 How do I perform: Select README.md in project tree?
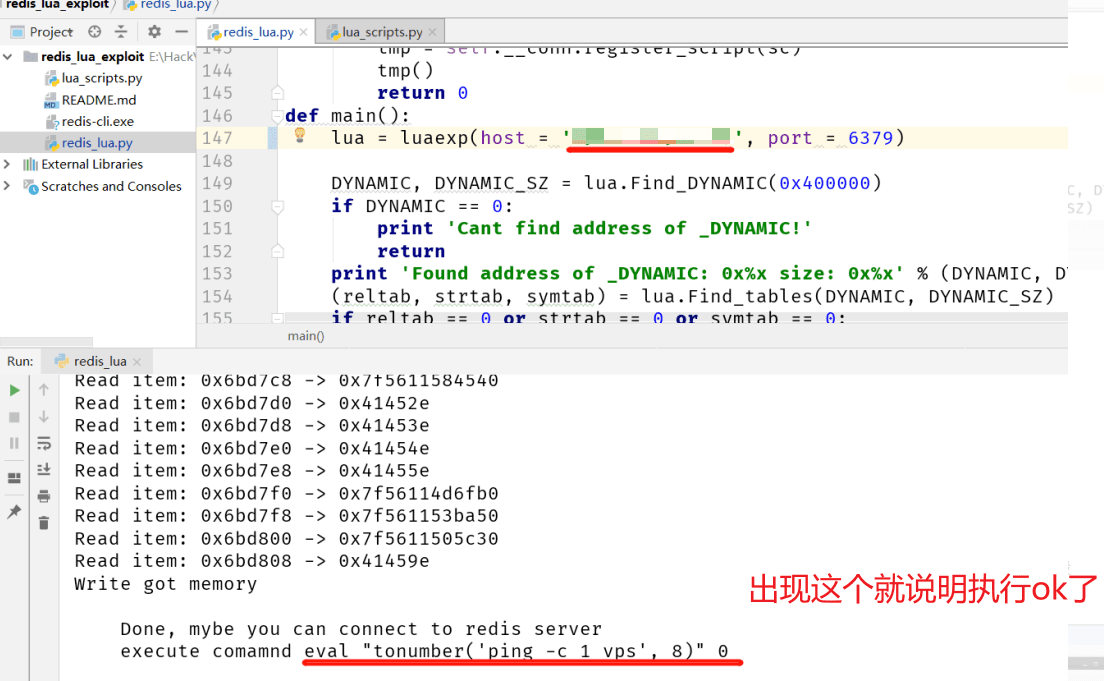(x=90, y=100)
